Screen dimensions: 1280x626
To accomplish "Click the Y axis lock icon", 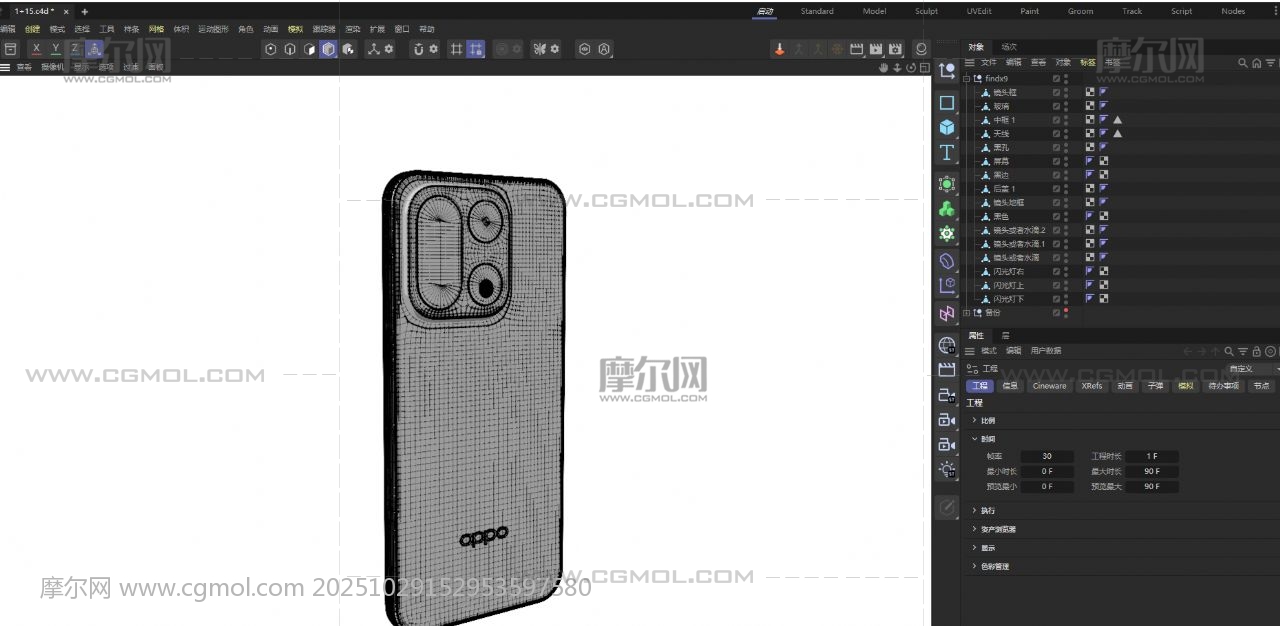I will (56, 49).
